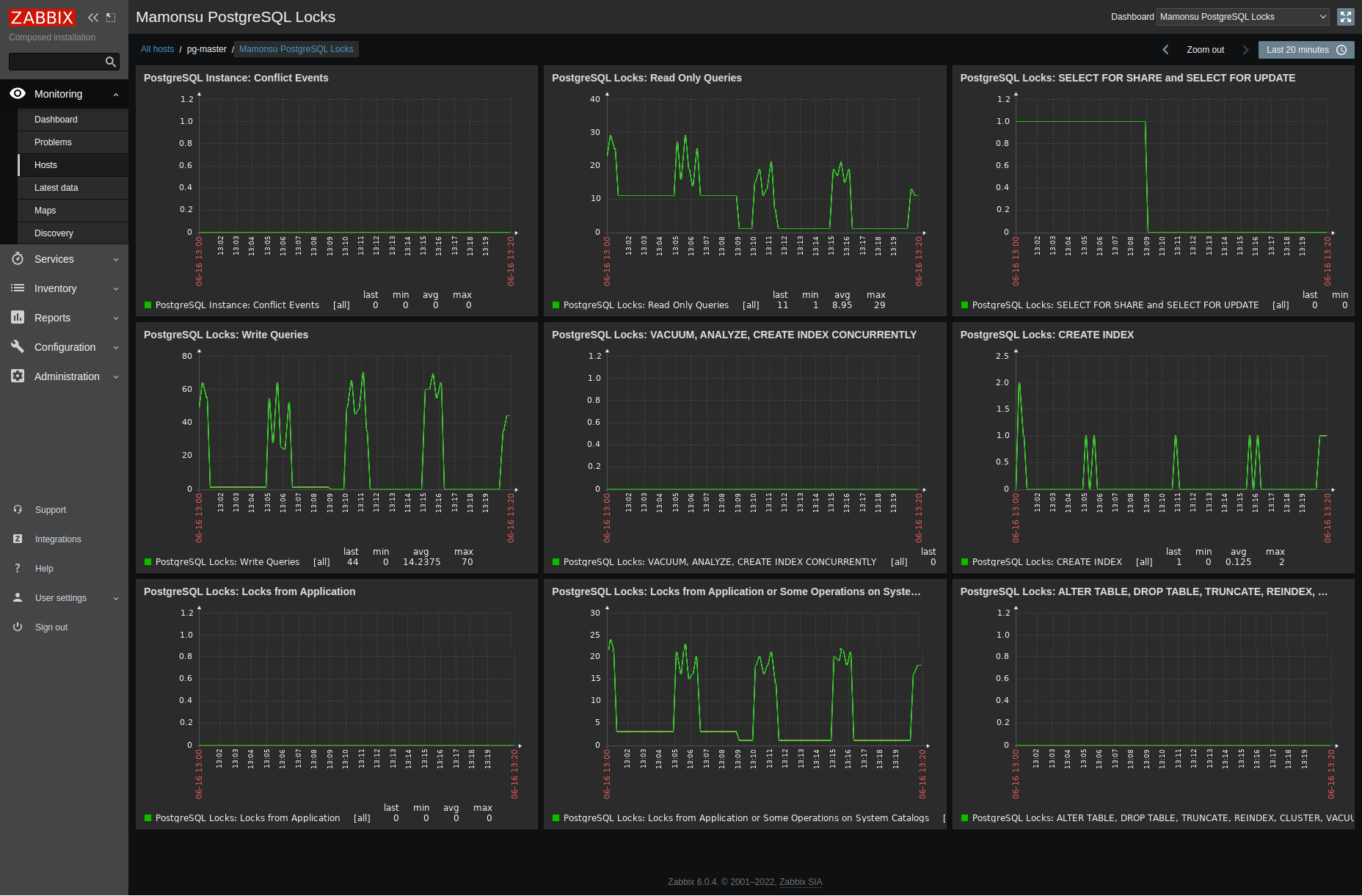
Task: Open the All hosts breadcrumb link
Action: (x=157, y=49)
